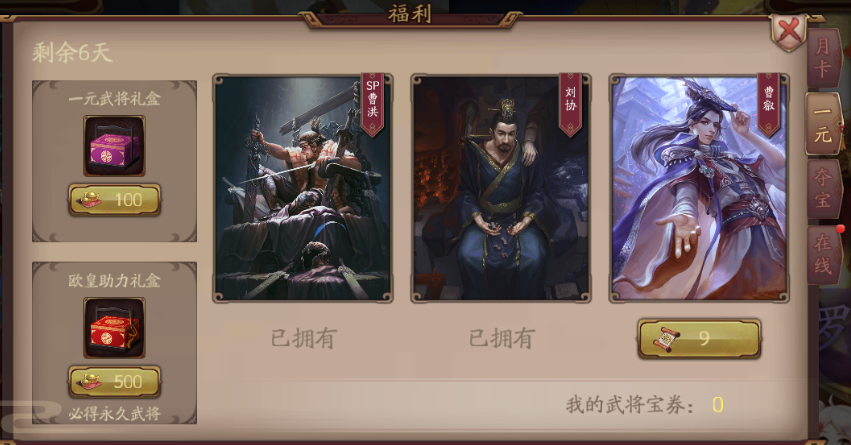Open the purple 一元武将礼盒 gift box icon
The image size is (851, 445).
pos(114,145)
